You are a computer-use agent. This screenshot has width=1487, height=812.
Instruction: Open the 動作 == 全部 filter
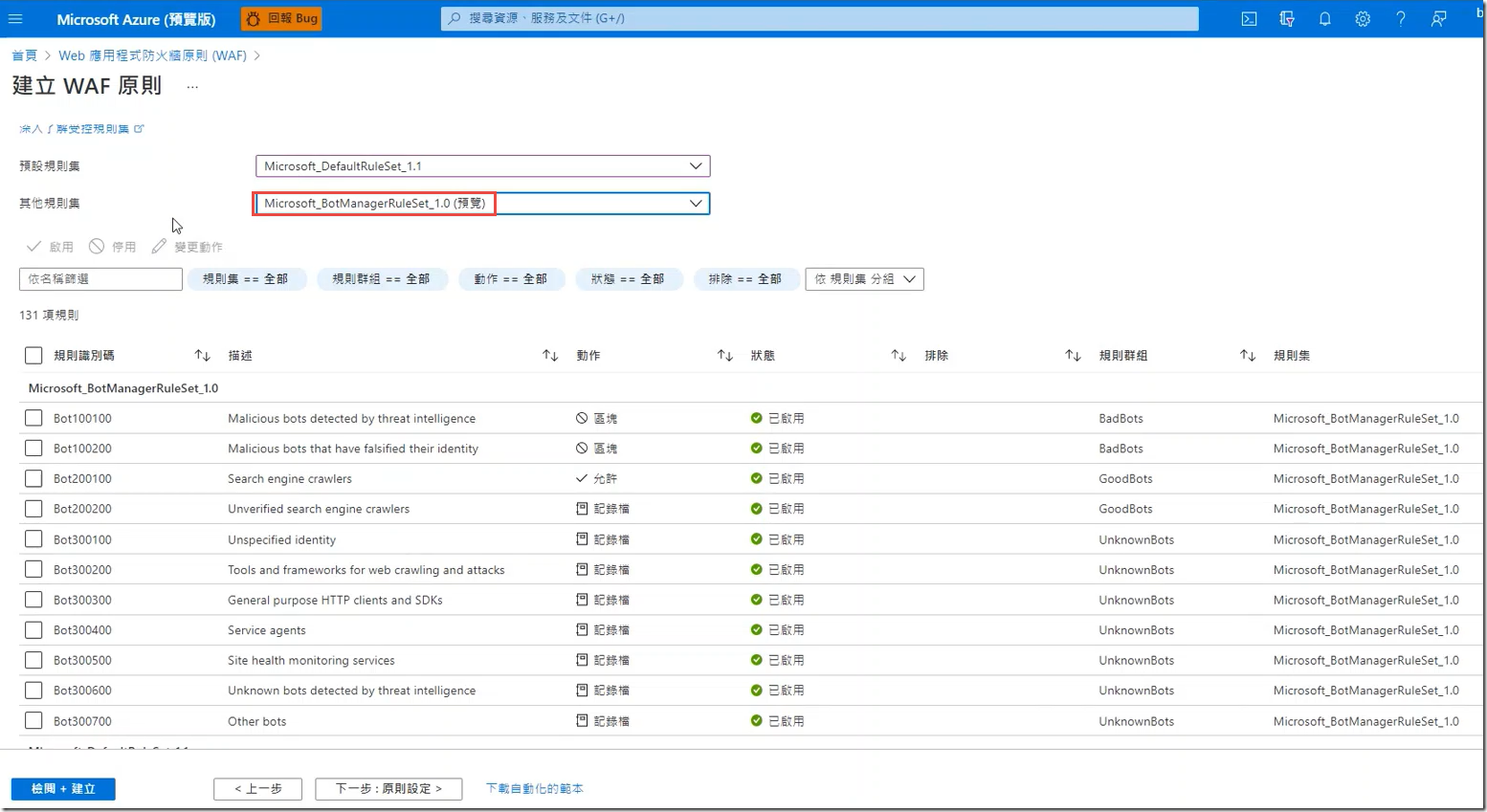[511, 279]
